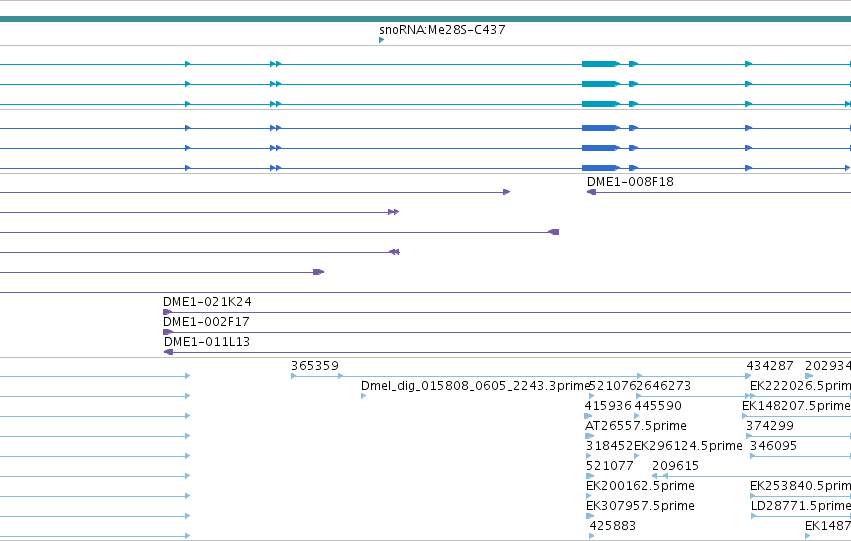The height and width of the screenshot is (541, 851).
Task: Select the DME1-008F18 clone label
Action: 630,182
